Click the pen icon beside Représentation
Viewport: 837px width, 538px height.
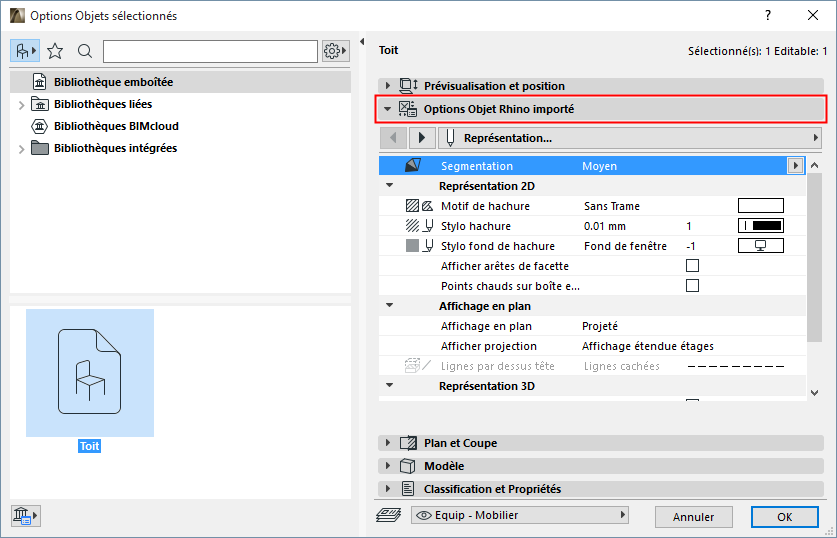(x=450, y=138)
